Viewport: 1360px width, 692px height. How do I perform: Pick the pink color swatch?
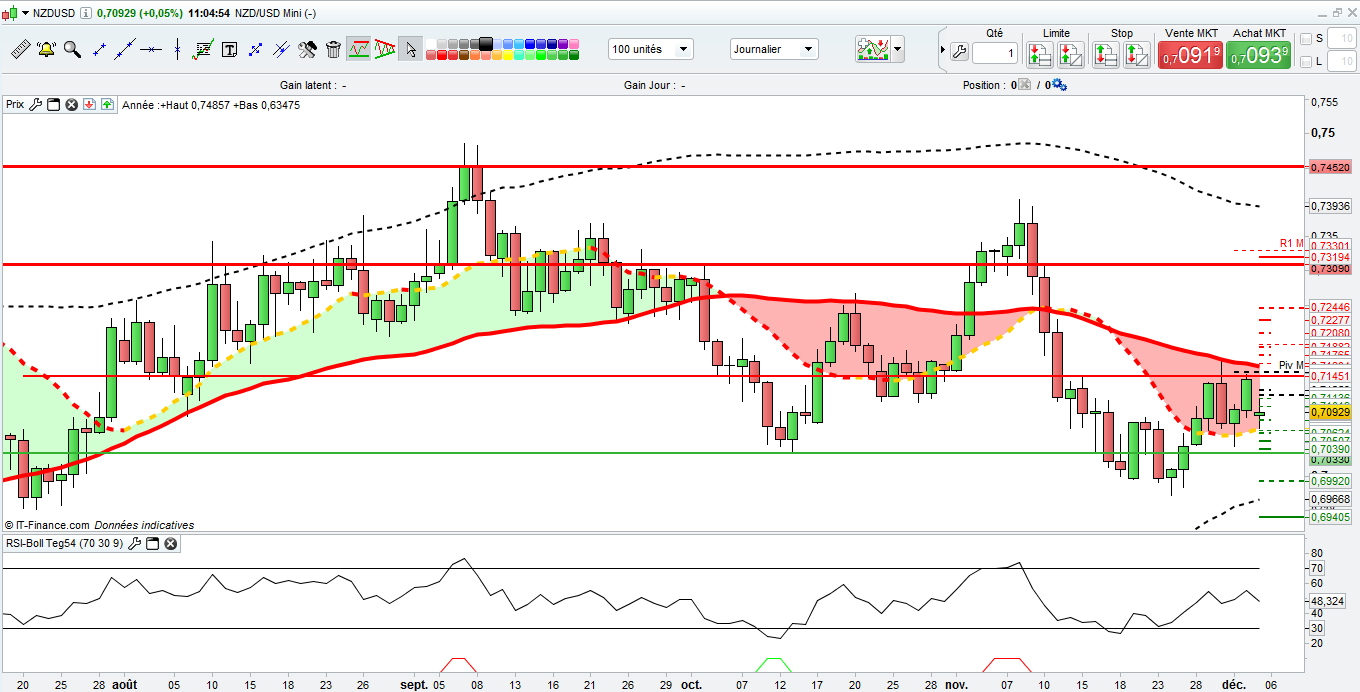574,43
